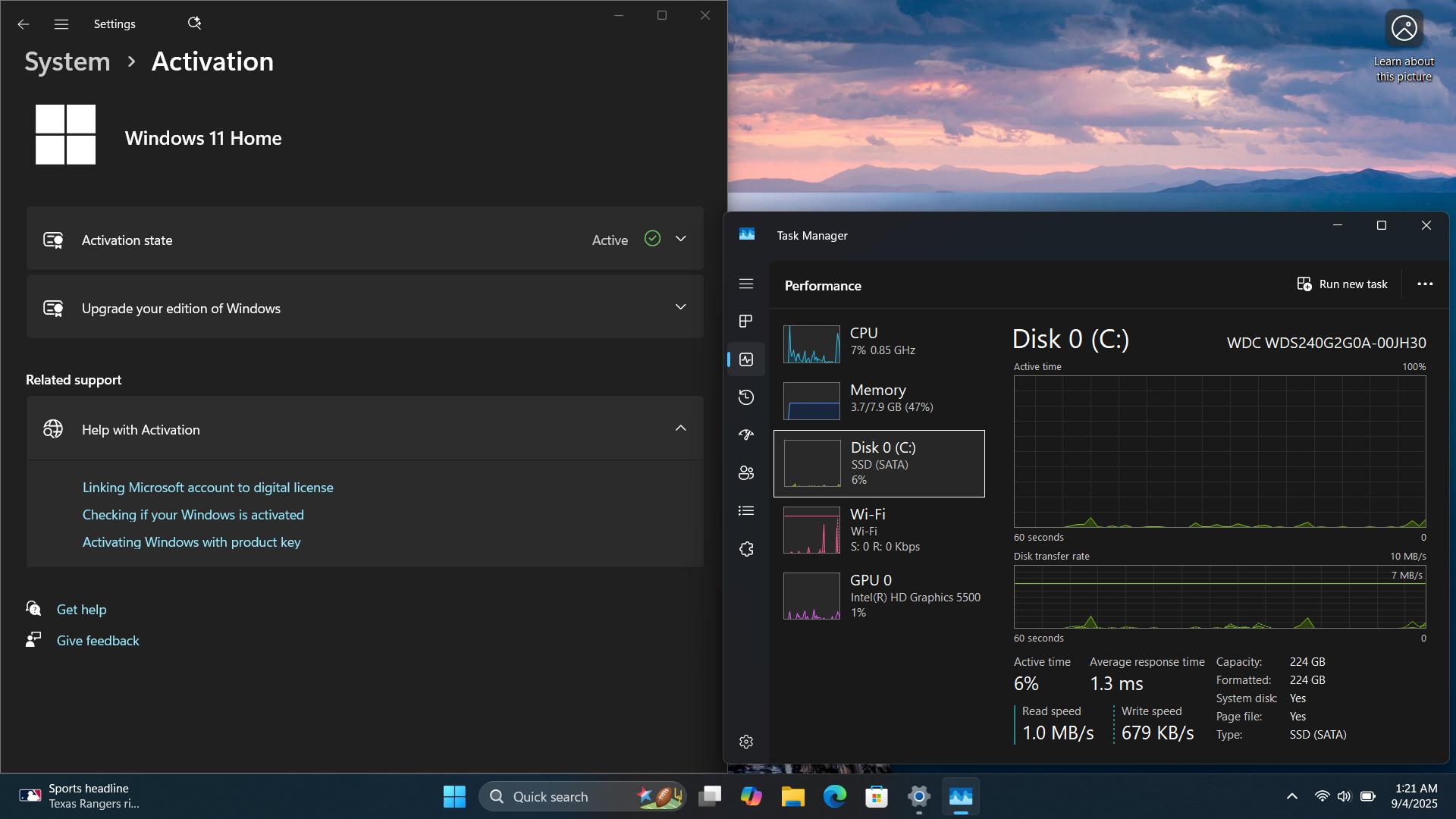The width and height of the screenshot is (1456, 819).
Task: Toggle Task Manager navigation hamburger menu
Action: tap(746, 284)
